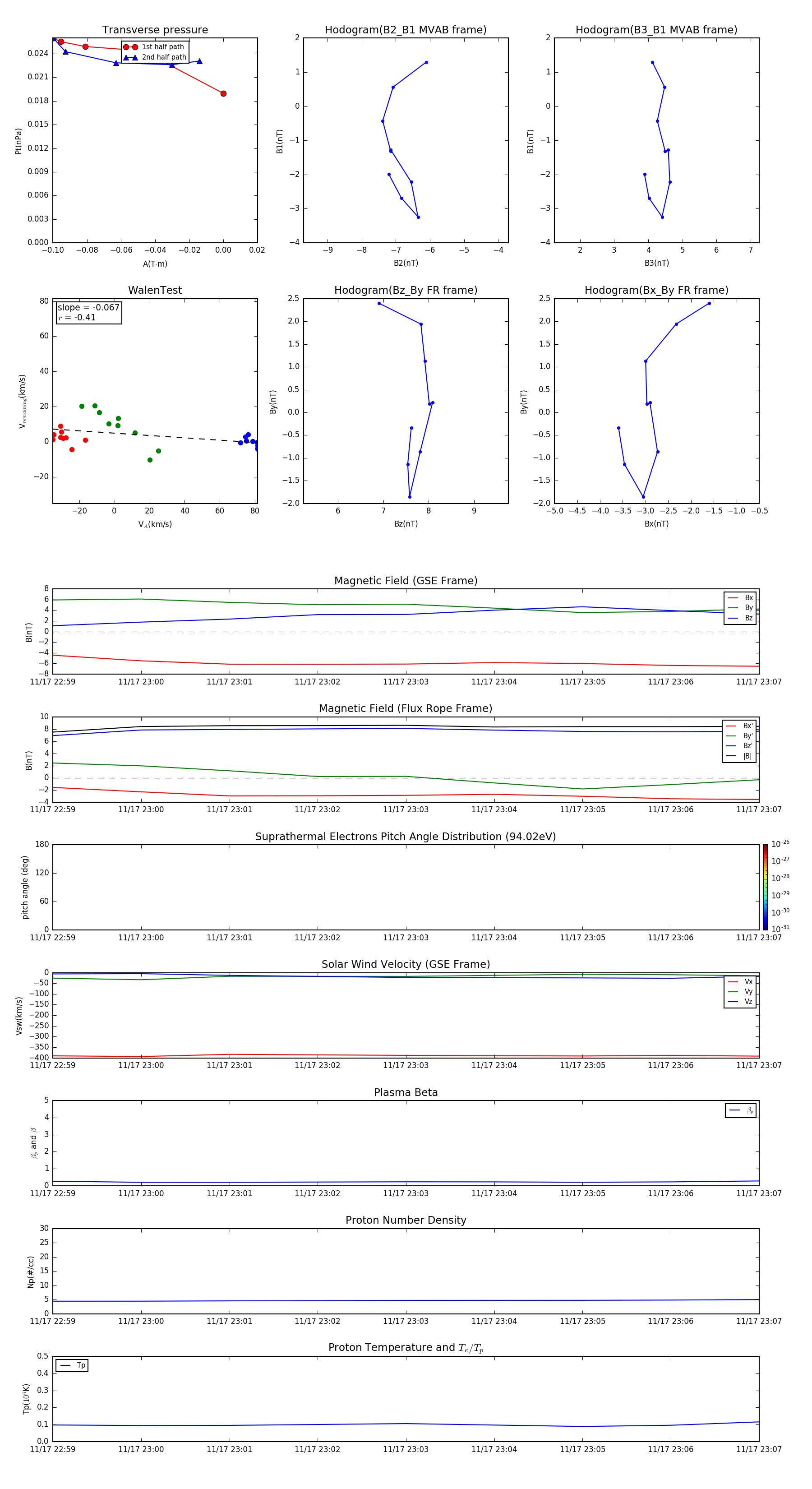Click the "WalenTest" plot title

[x=155, y=290]
